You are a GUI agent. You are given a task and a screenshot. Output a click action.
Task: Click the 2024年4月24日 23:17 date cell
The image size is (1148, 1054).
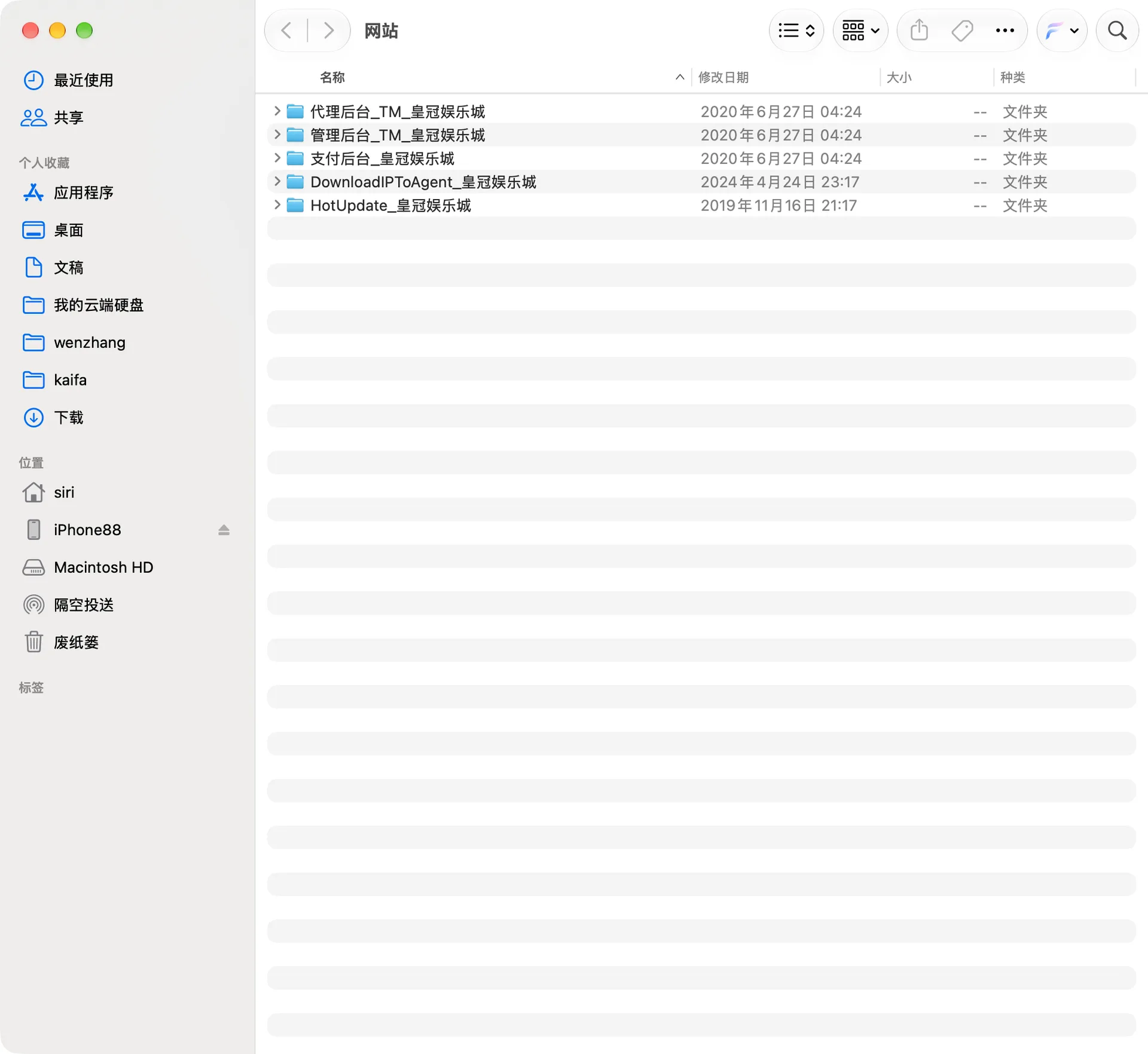tap(780, 182)
